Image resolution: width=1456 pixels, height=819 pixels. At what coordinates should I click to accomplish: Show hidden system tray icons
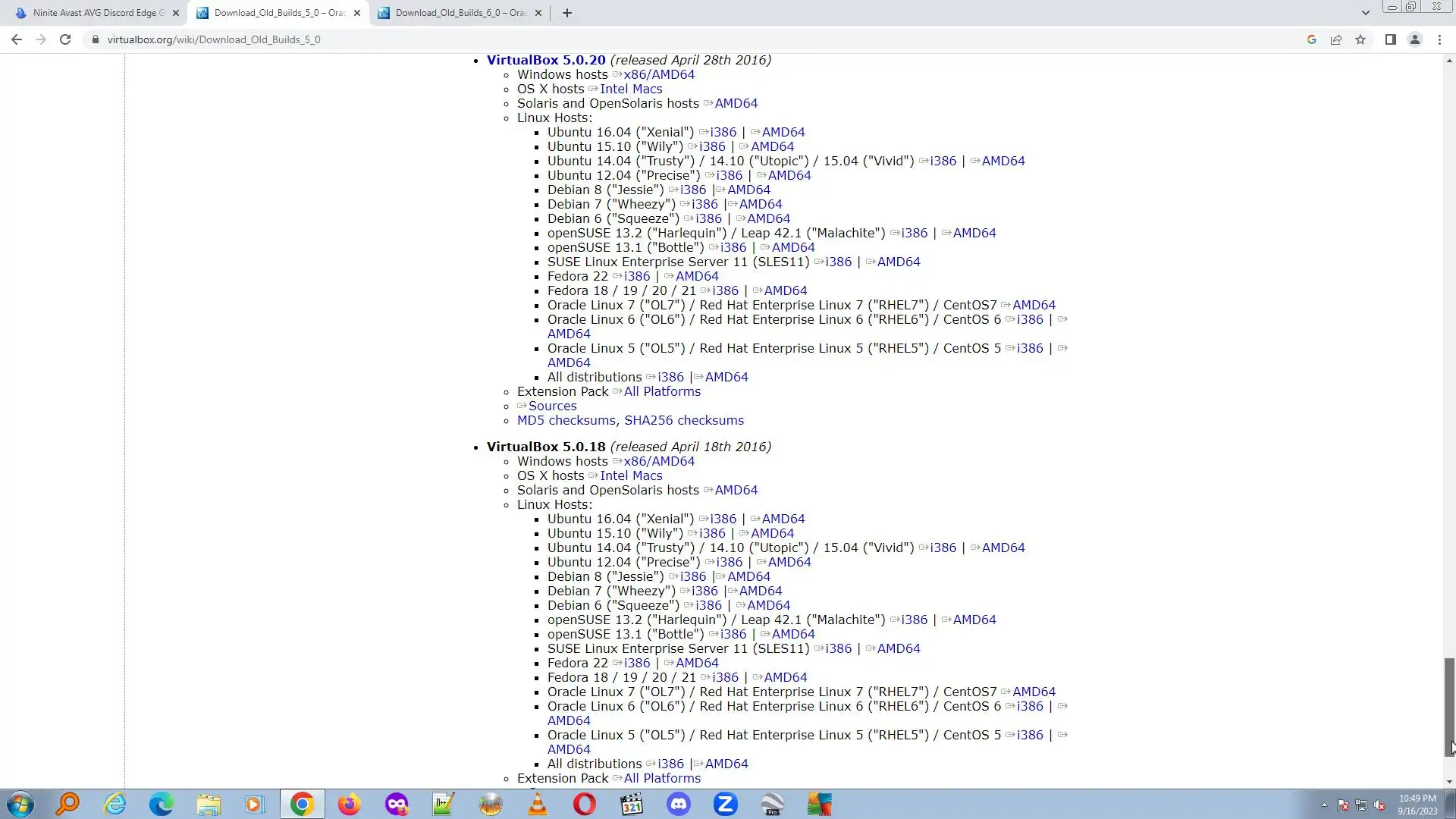[1324, 805]
